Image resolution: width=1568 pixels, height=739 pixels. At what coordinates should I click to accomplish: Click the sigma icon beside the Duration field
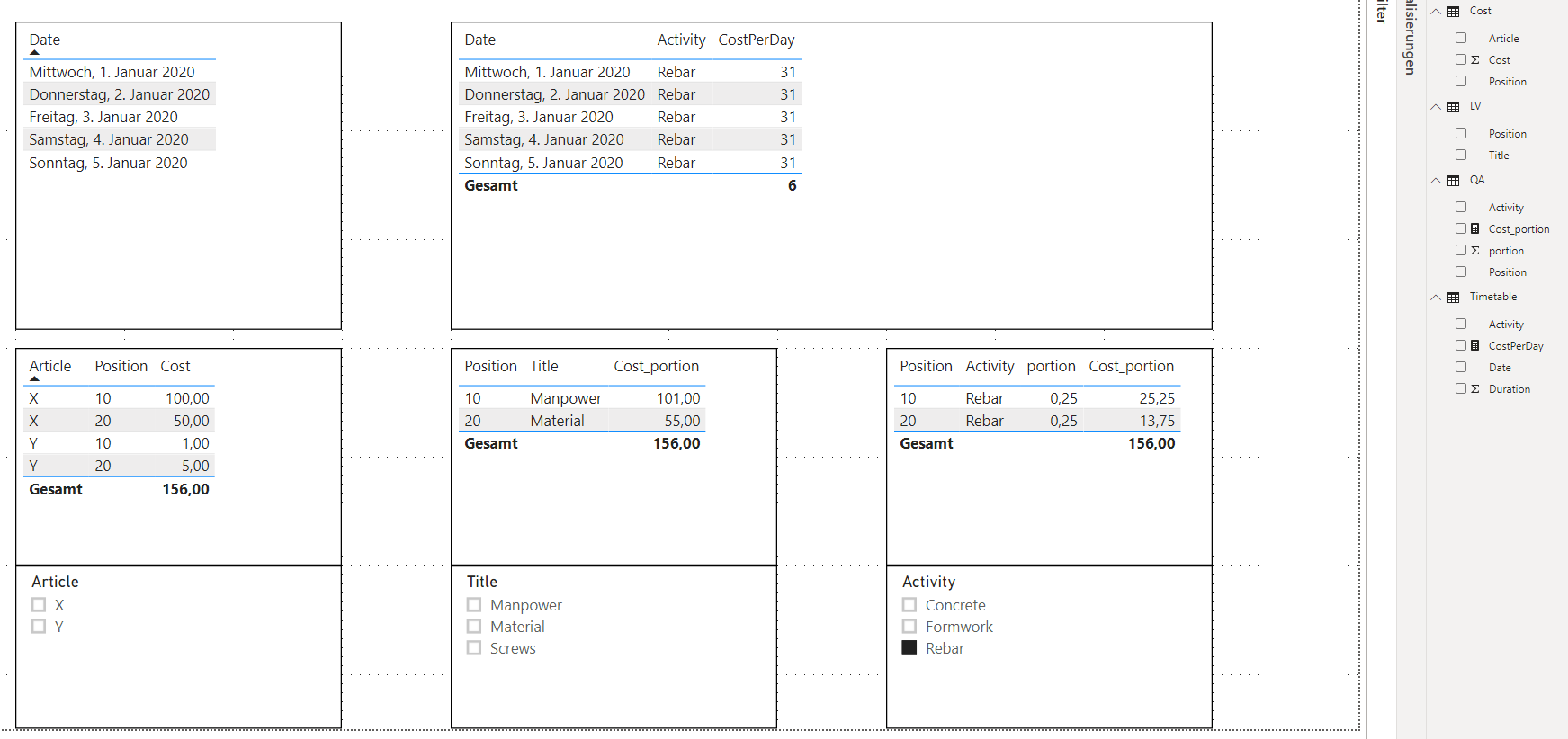1475,389
